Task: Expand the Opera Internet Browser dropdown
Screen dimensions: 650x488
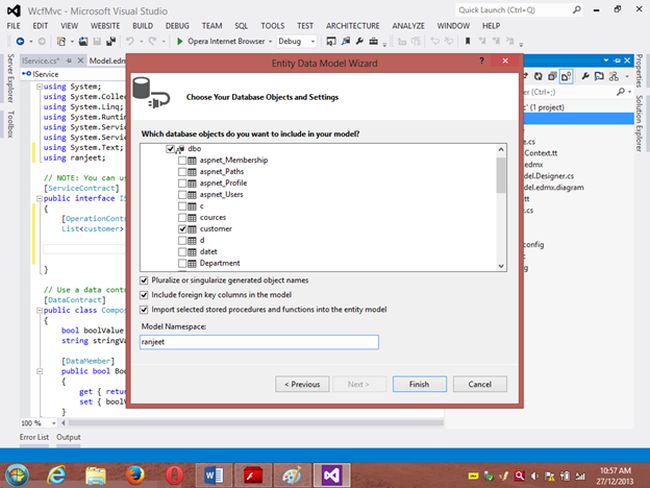Action: [x=269, y=42]
